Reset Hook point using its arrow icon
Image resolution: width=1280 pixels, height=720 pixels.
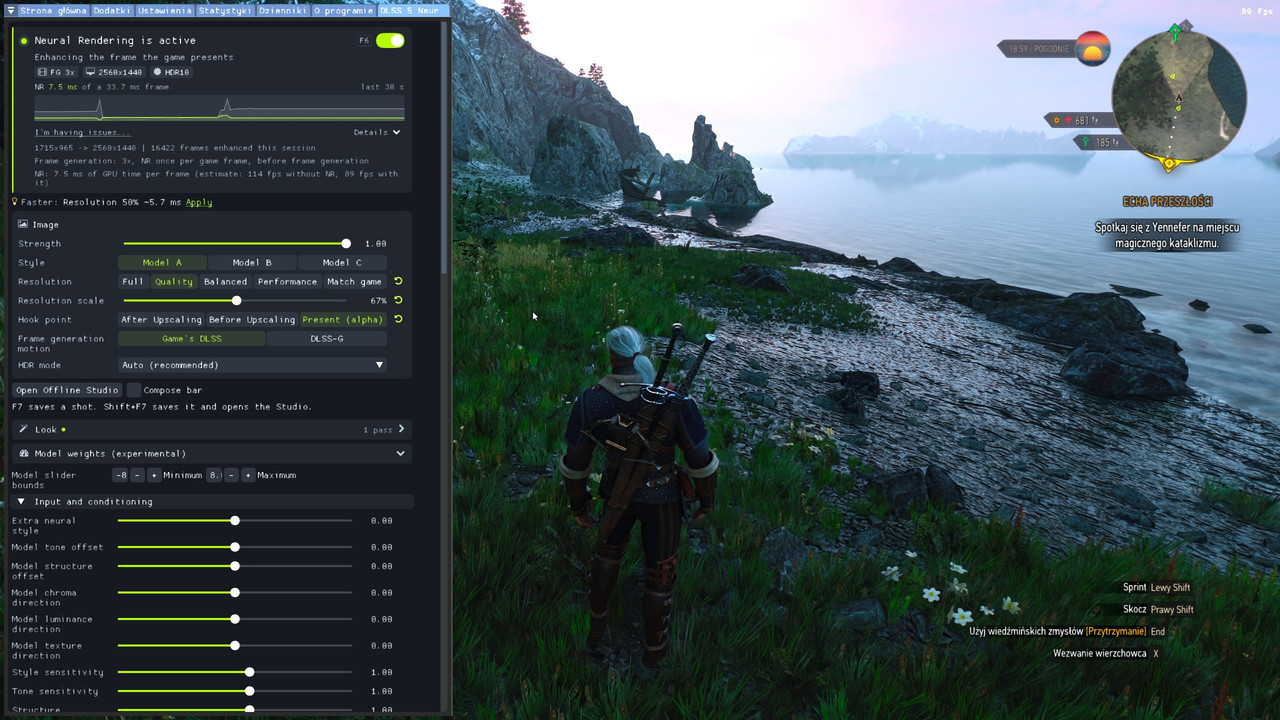398,319
